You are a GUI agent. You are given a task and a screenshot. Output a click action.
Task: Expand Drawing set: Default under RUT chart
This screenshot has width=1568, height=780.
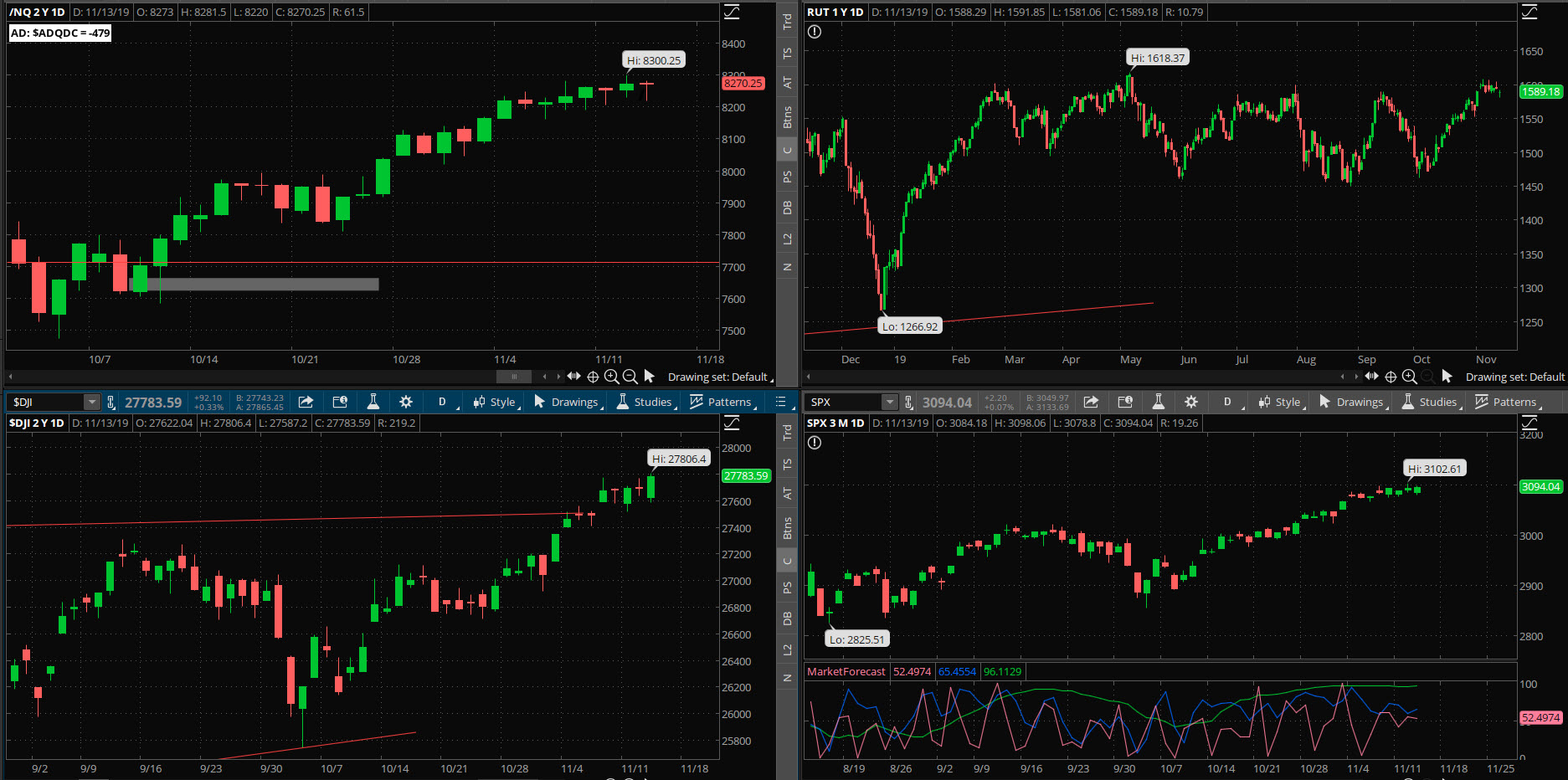pyautogui.click(x=1515, y=377)
